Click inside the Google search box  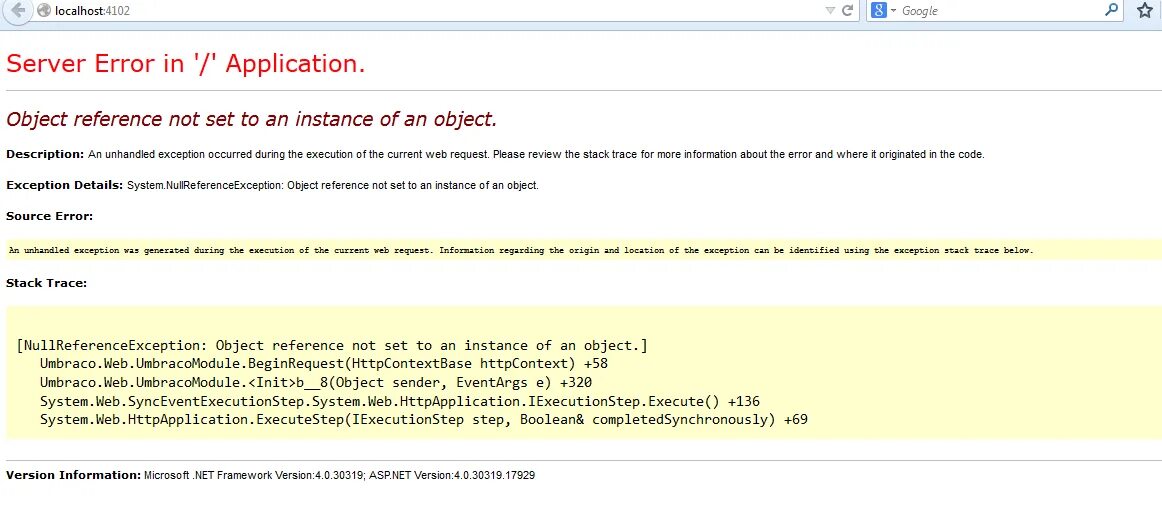click(1000, 10)
